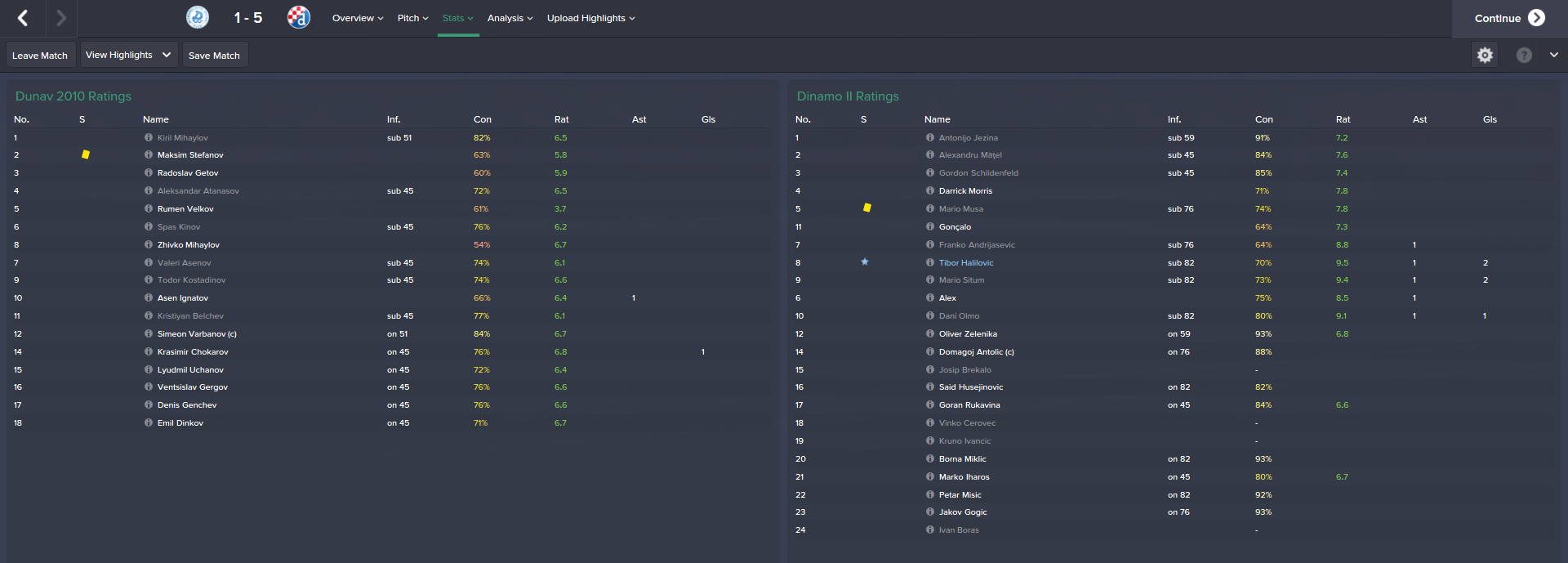Open the Pitch menu
The width and height of the screenshot is (1568, 563).
[412, 18]
